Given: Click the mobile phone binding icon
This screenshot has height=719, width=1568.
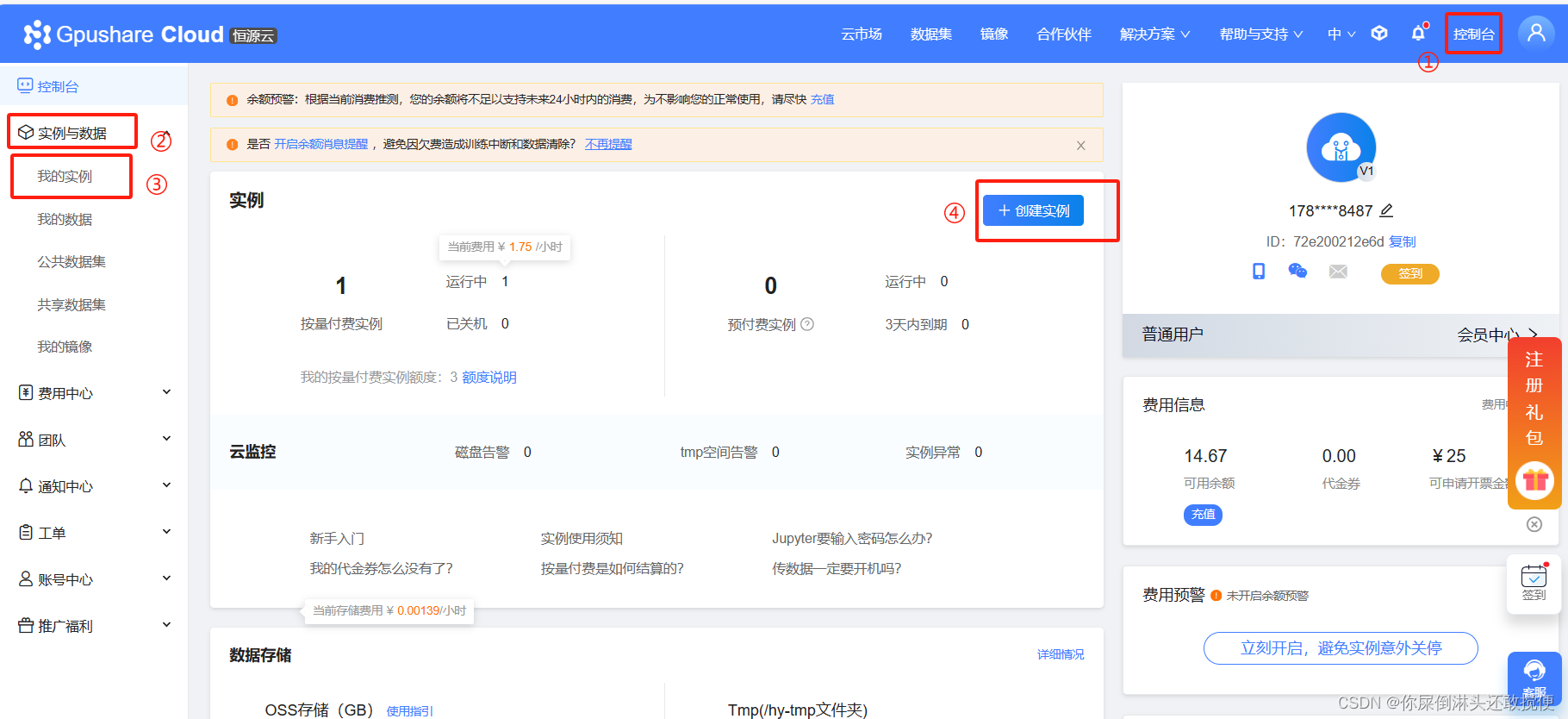Looking at the screenshot, I should coord(1259,272).
